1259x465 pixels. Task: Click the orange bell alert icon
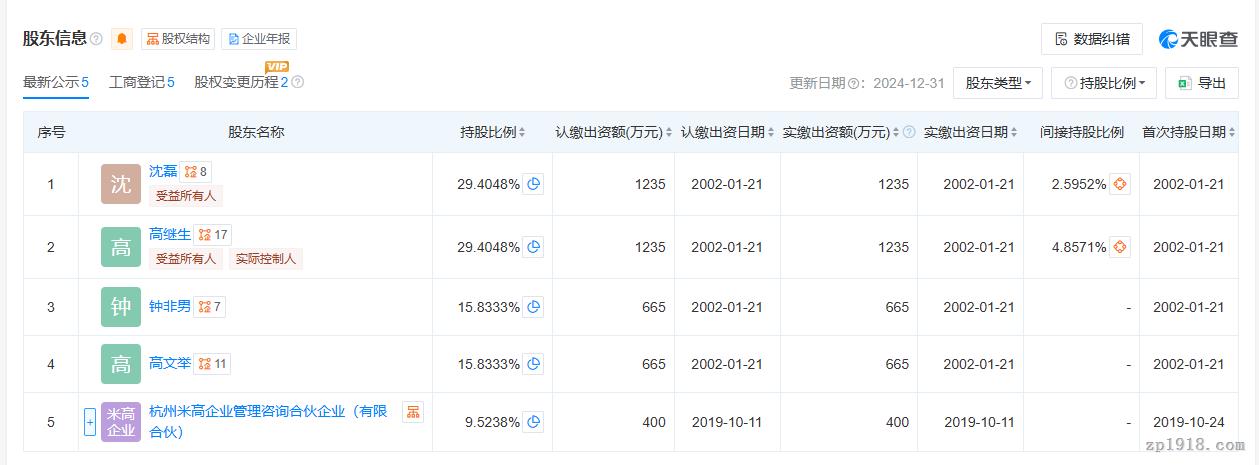[x=122, y=39]
